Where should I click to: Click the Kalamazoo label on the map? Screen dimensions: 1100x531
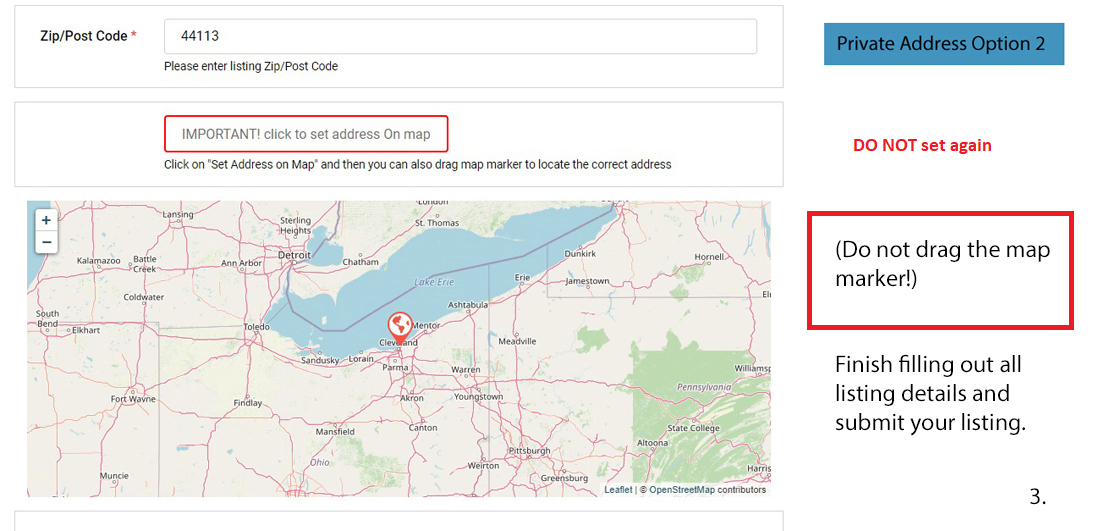(98, 260)
